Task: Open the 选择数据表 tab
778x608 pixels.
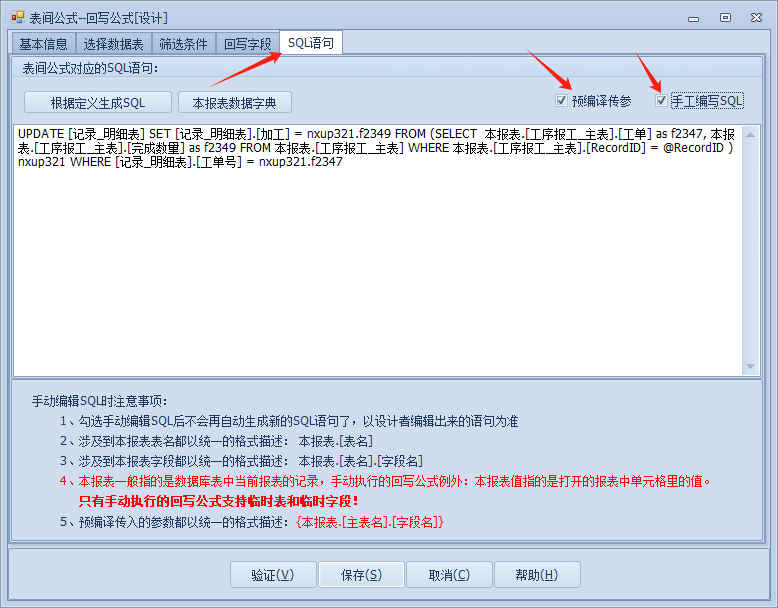Action: (x=114, y=43)
